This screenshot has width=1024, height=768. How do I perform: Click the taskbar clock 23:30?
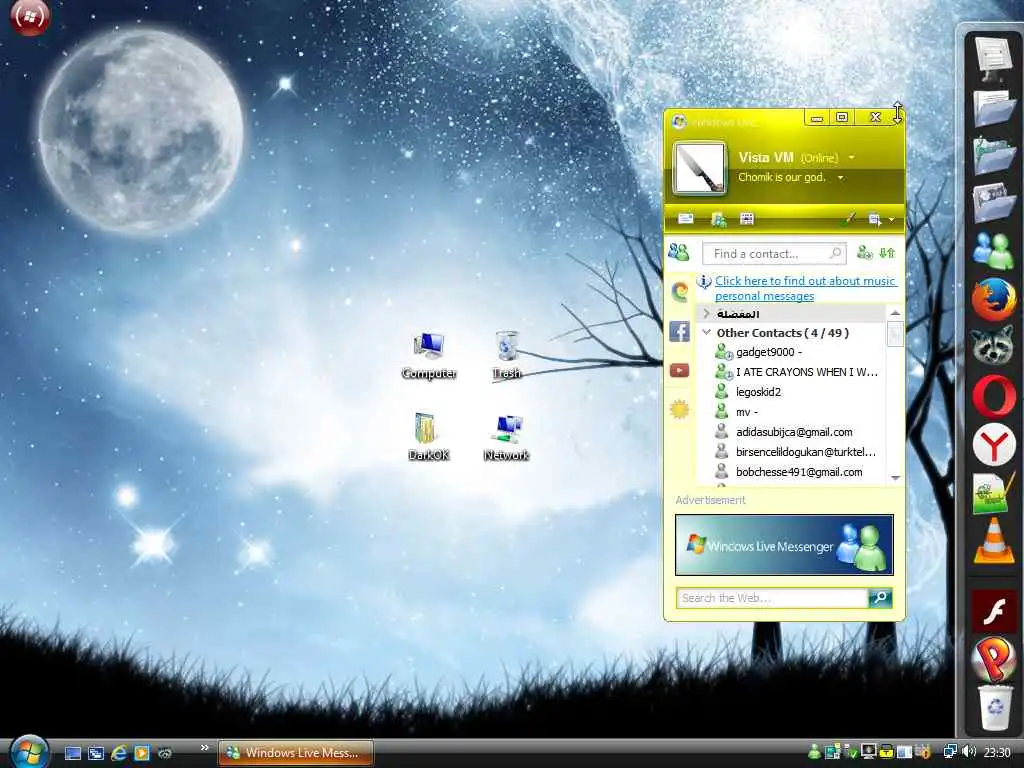coord(997,753)
